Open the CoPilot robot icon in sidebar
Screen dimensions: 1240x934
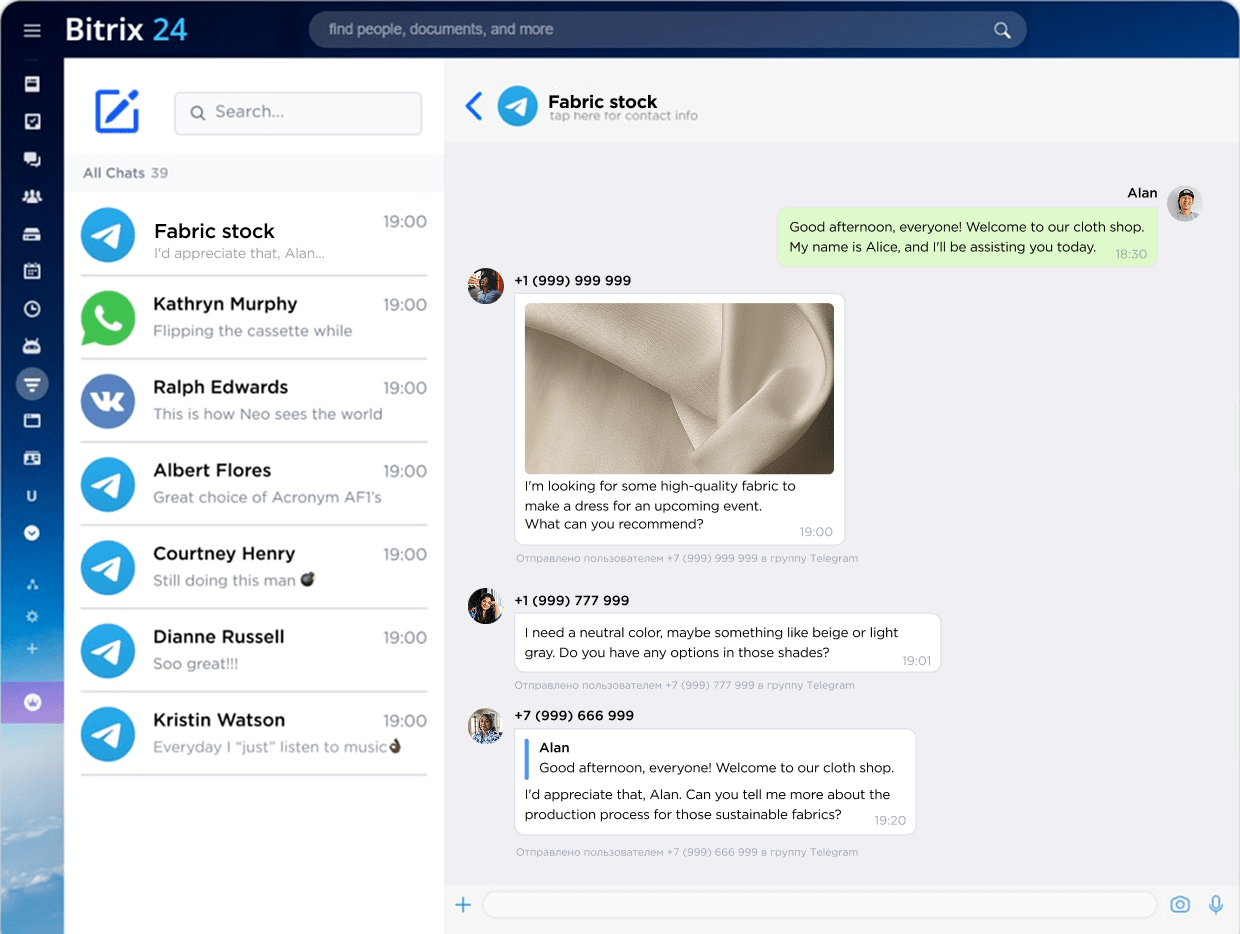pyautogui.click(x=32, y=345)
